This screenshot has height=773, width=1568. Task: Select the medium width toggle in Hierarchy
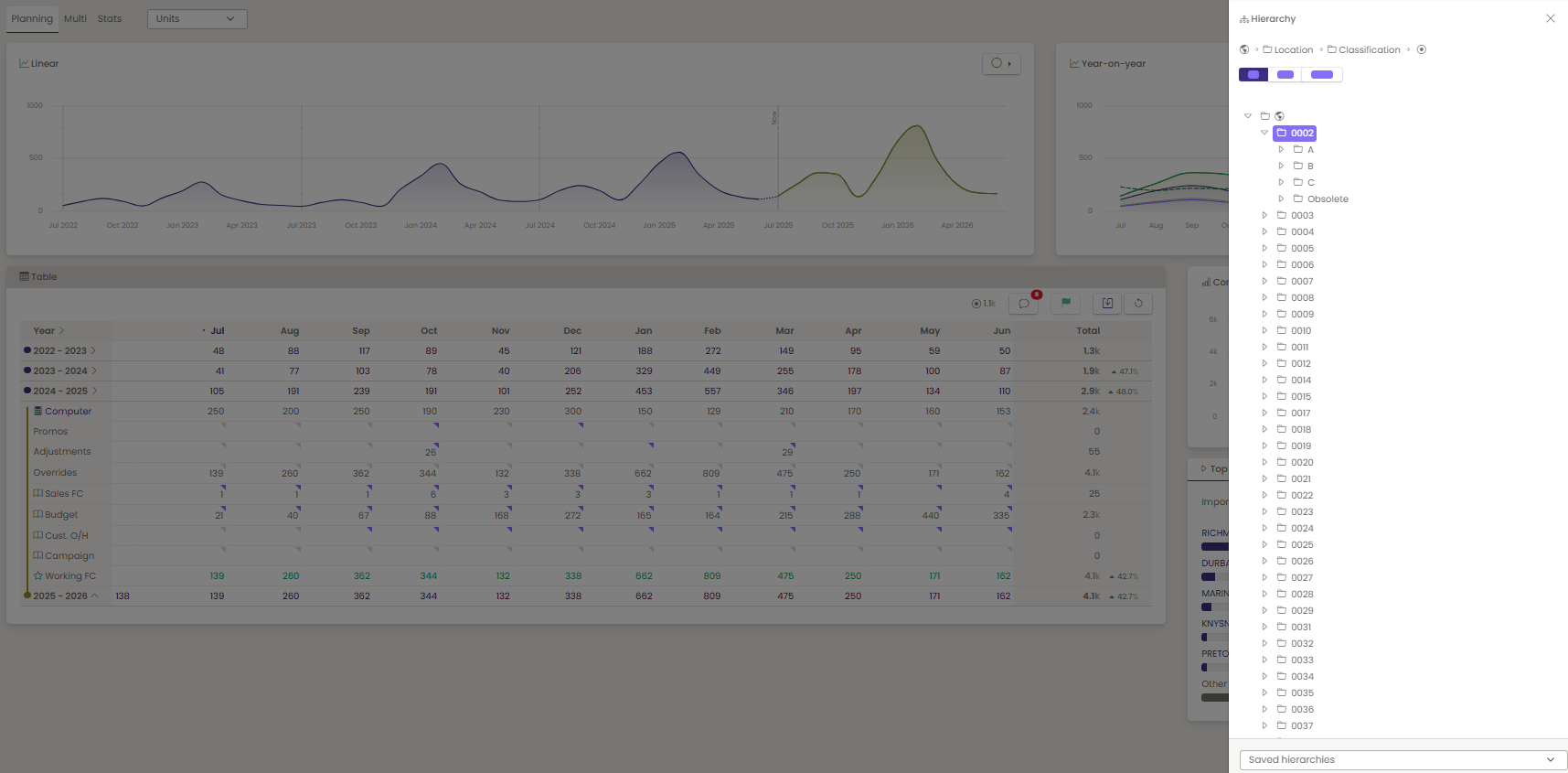[1285, 75]
